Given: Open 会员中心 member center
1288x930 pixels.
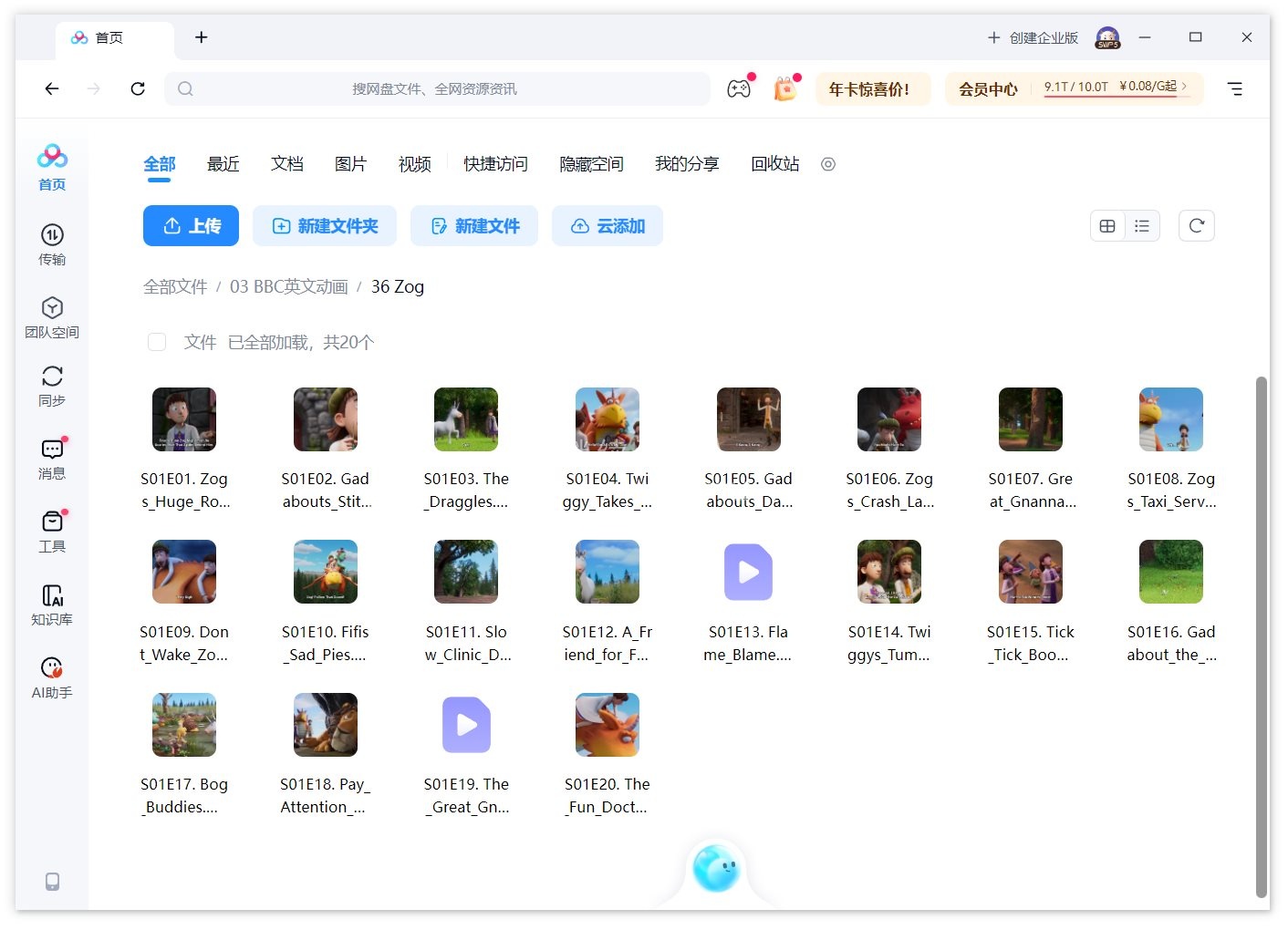Looking at the screenshot, I should pyautogui.click(x=988, y=89).
